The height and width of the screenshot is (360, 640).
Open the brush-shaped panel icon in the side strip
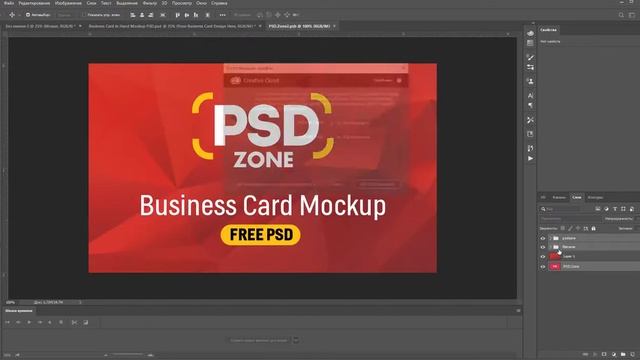pos(530,57)
